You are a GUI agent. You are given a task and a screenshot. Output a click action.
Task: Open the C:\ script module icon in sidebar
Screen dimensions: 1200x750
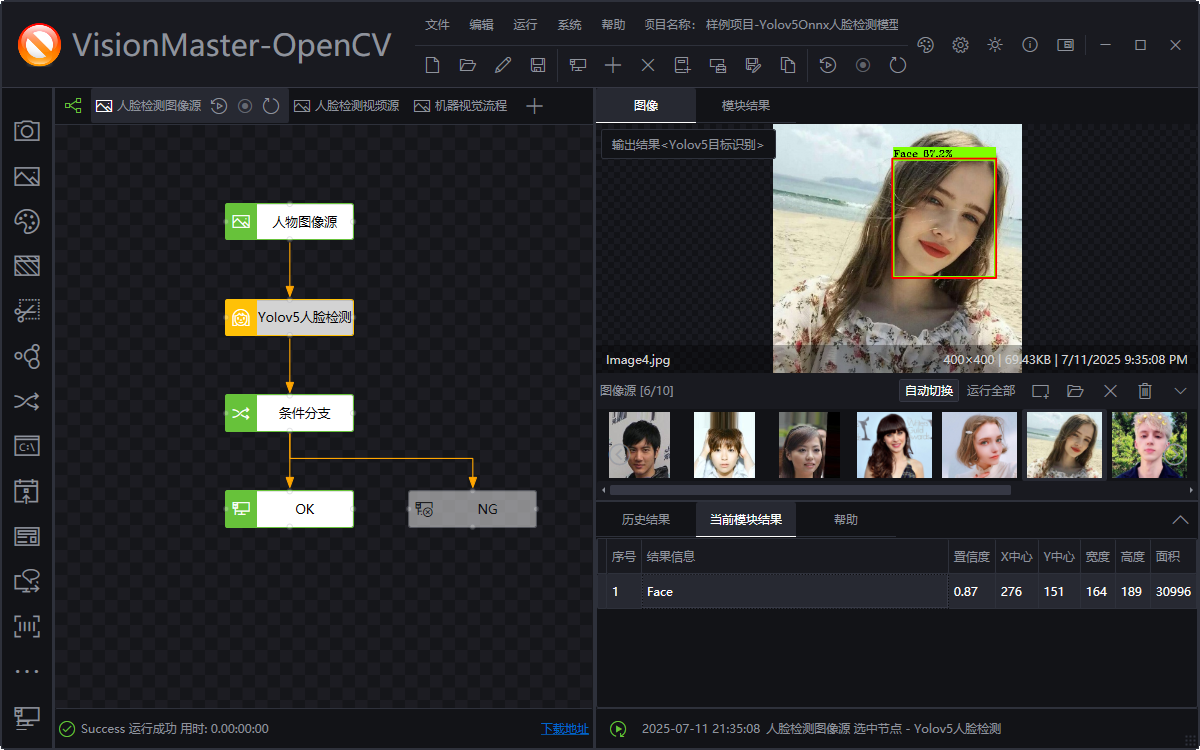(27, 445)
